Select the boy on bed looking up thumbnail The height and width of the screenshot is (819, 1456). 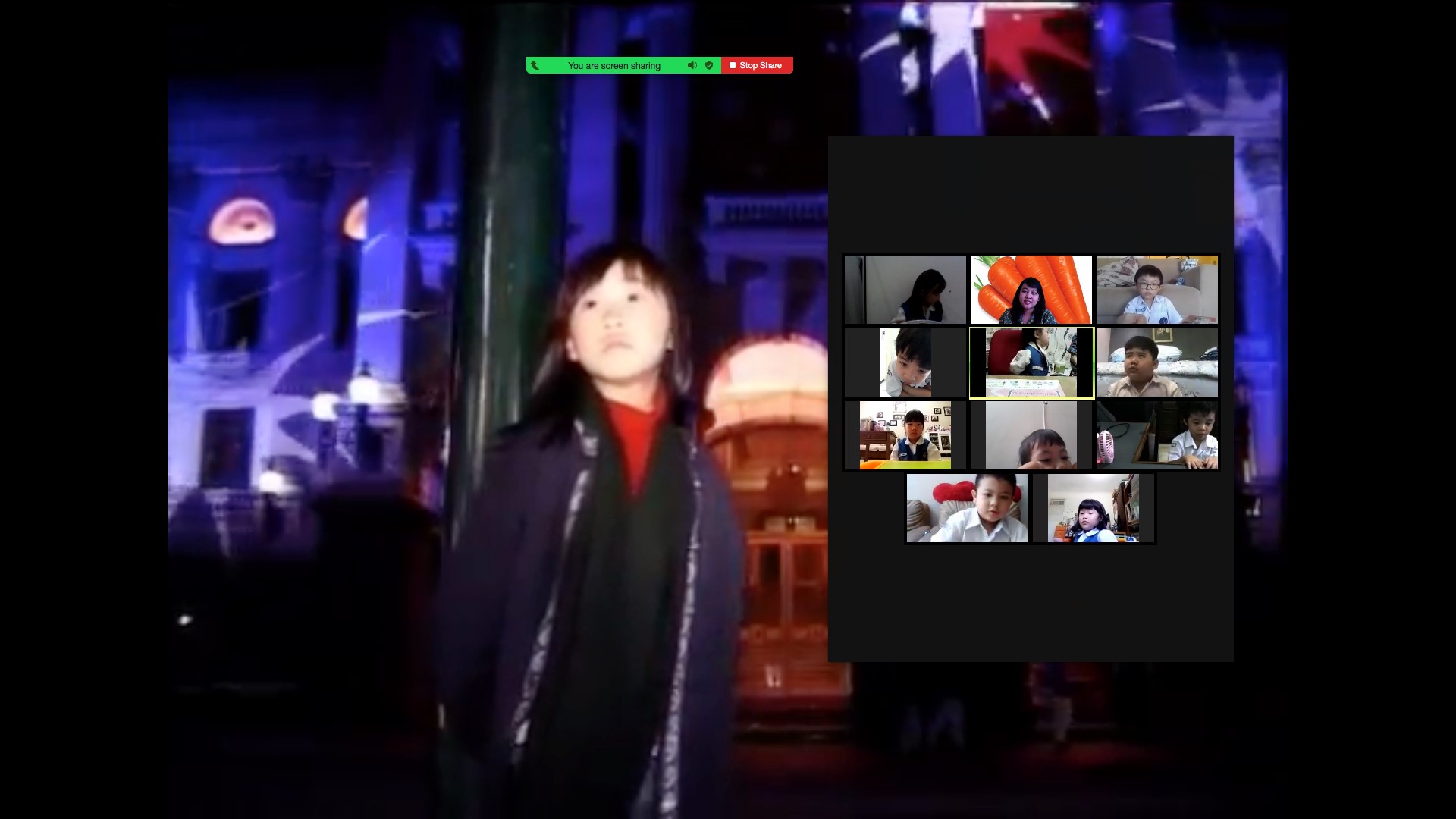click(1157, 362)
